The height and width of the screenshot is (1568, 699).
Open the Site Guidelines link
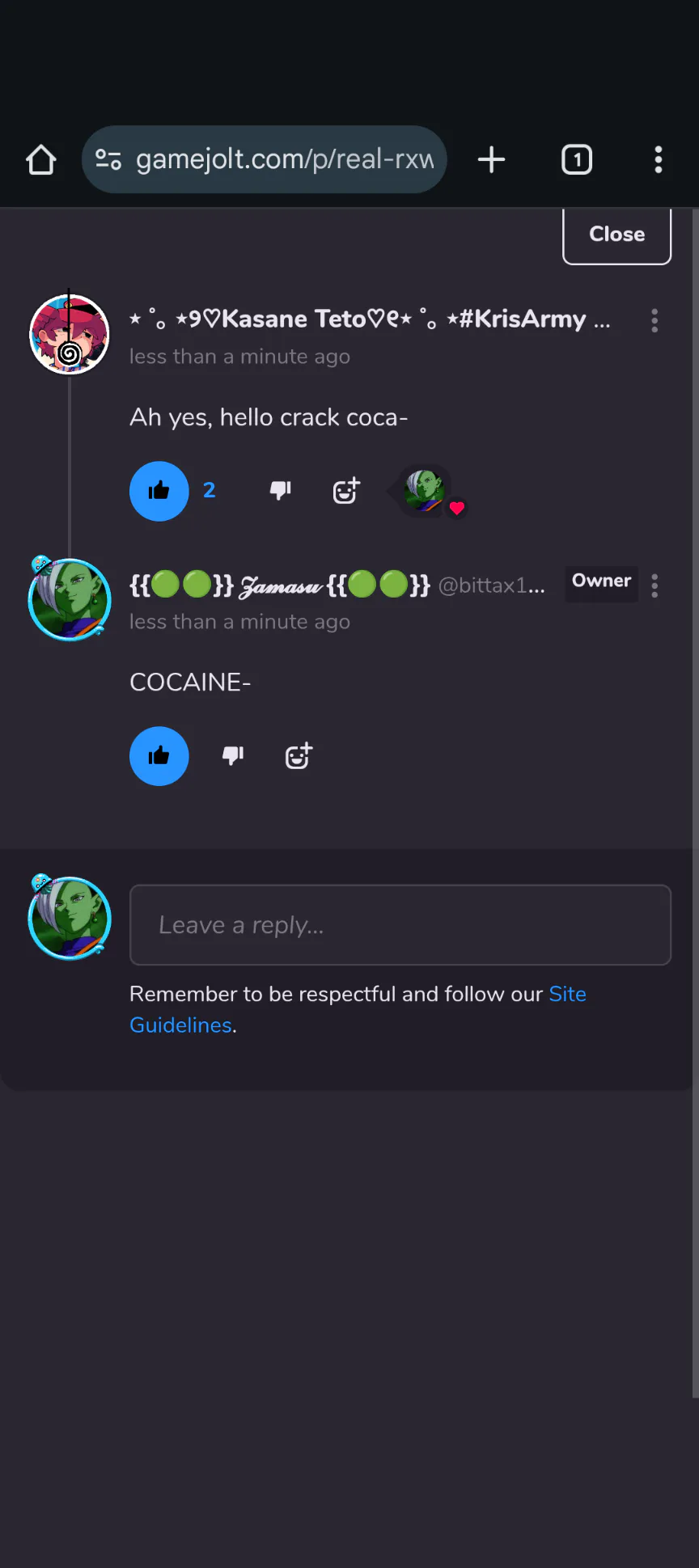(x=358, y=1009)
